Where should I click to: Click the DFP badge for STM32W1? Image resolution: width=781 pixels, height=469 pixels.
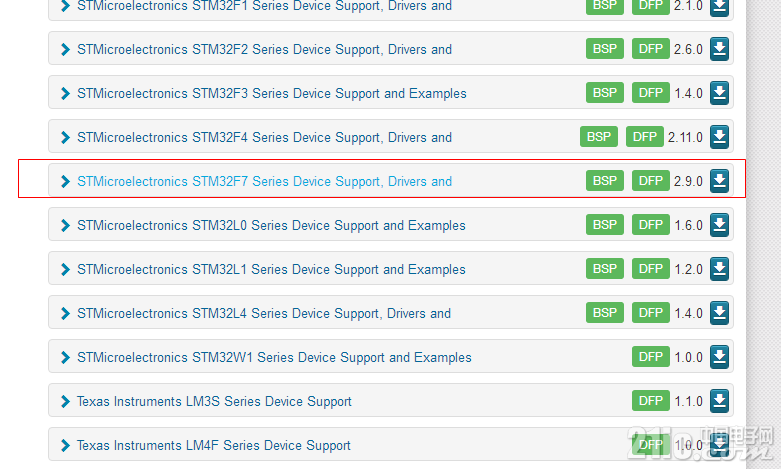click(x=651, y=356)
